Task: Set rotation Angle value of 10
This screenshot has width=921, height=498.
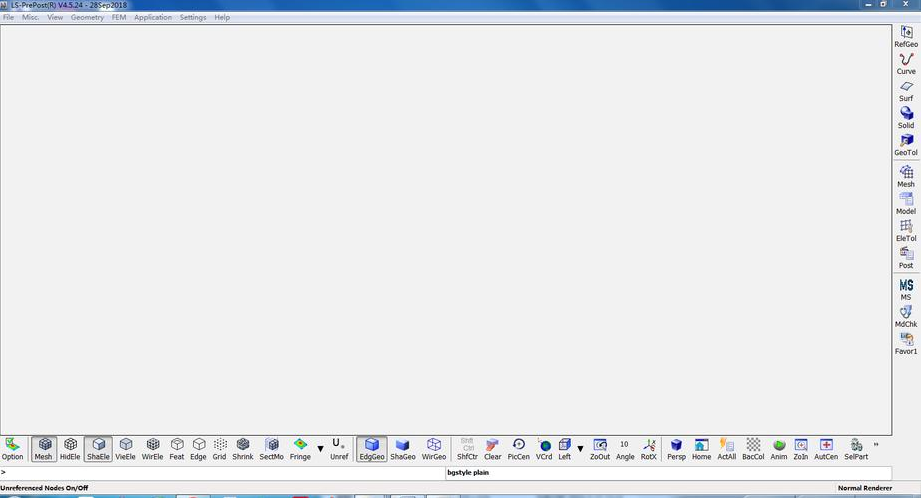Action: [625, 449]
